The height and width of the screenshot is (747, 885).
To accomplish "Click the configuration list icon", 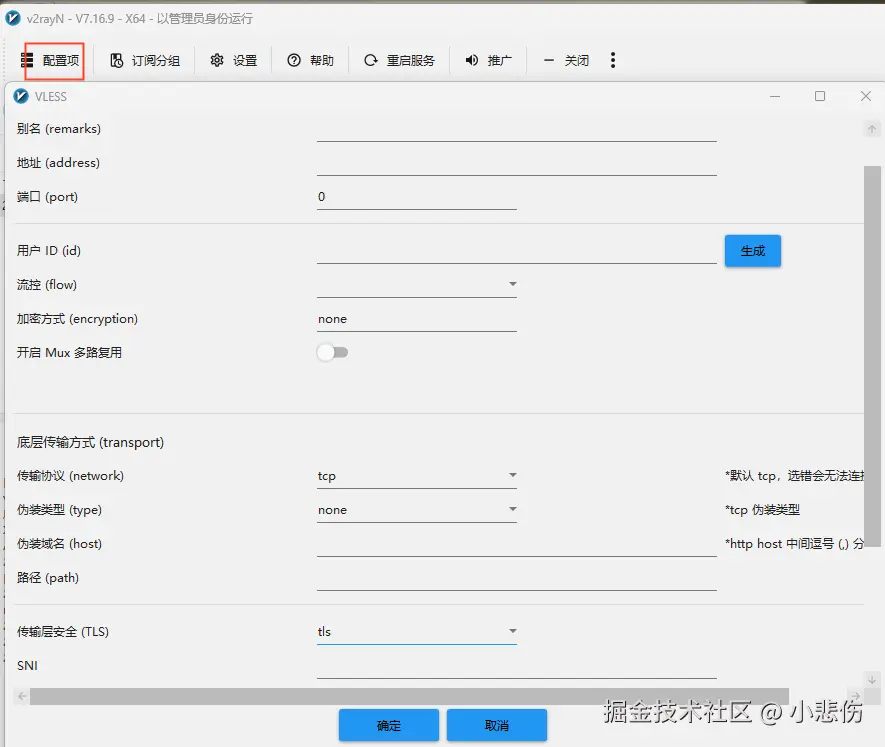I will click(27, 60).
